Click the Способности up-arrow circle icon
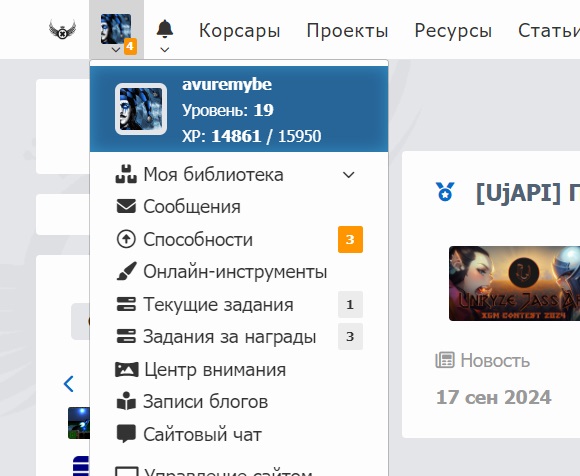 point(126,239)
